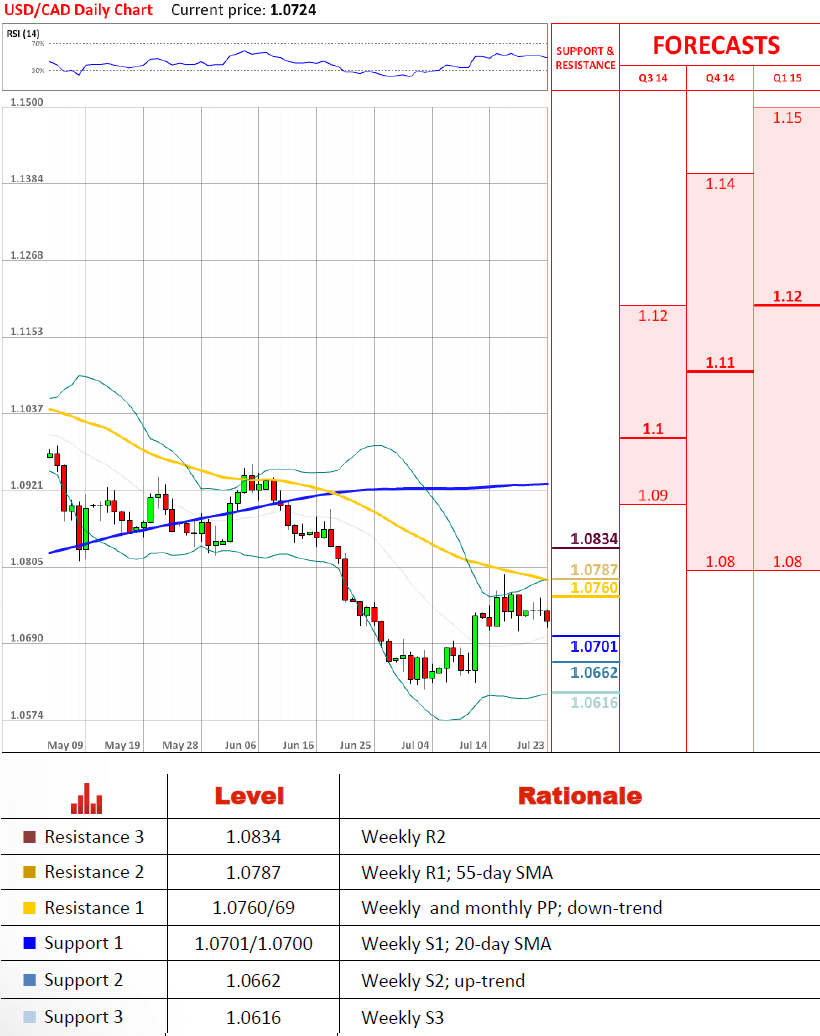Click the 'SUPPORT & RESISTANCE' column header
This screenshot has height=1036, width=820.
(585, 58)
